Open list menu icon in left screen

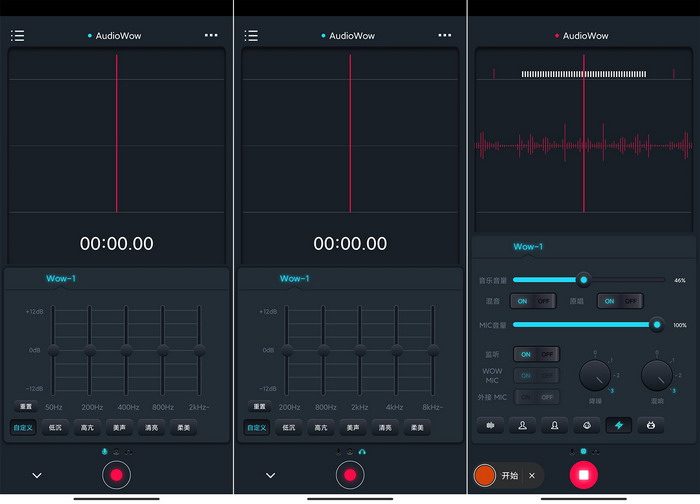click(x=17, y=36)
